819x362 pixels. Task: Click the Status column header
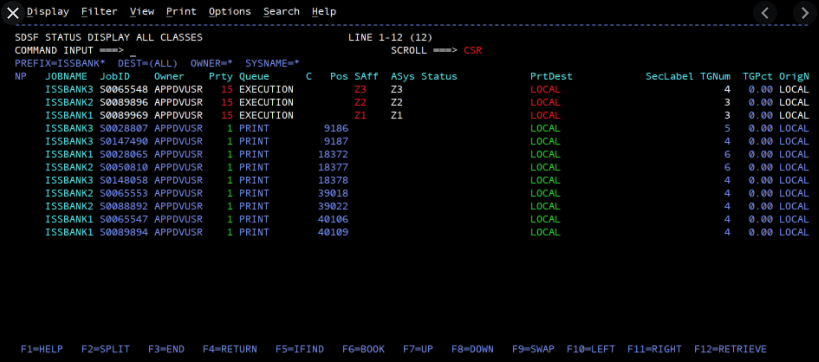(439, 76)
